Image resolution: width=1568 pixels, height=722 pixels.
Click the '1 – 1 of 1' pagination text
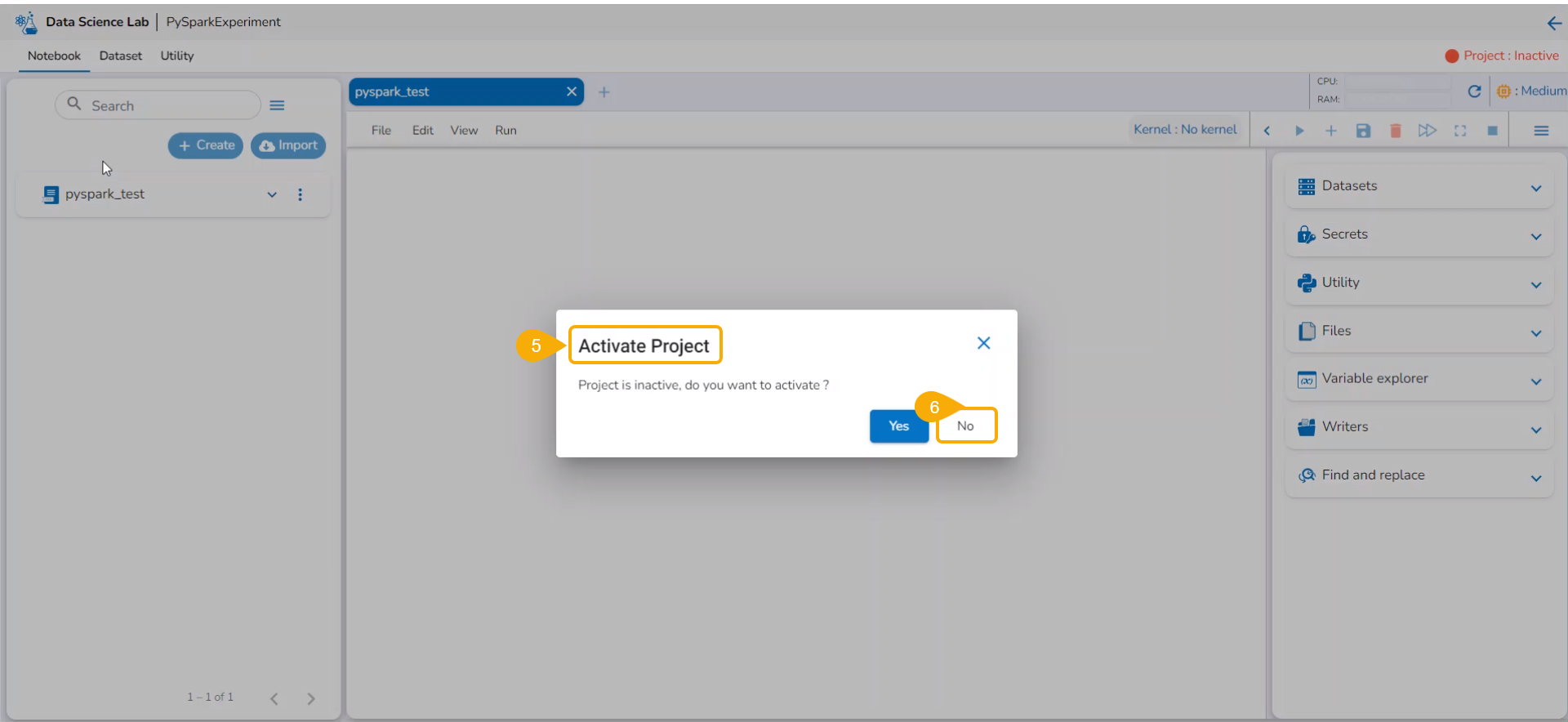click(210, 697)
